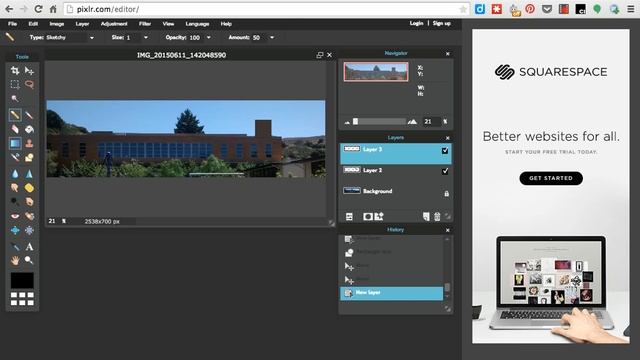Click the Navigator image thumbnail
640x360 pixels.
click(x=376, y=72)
